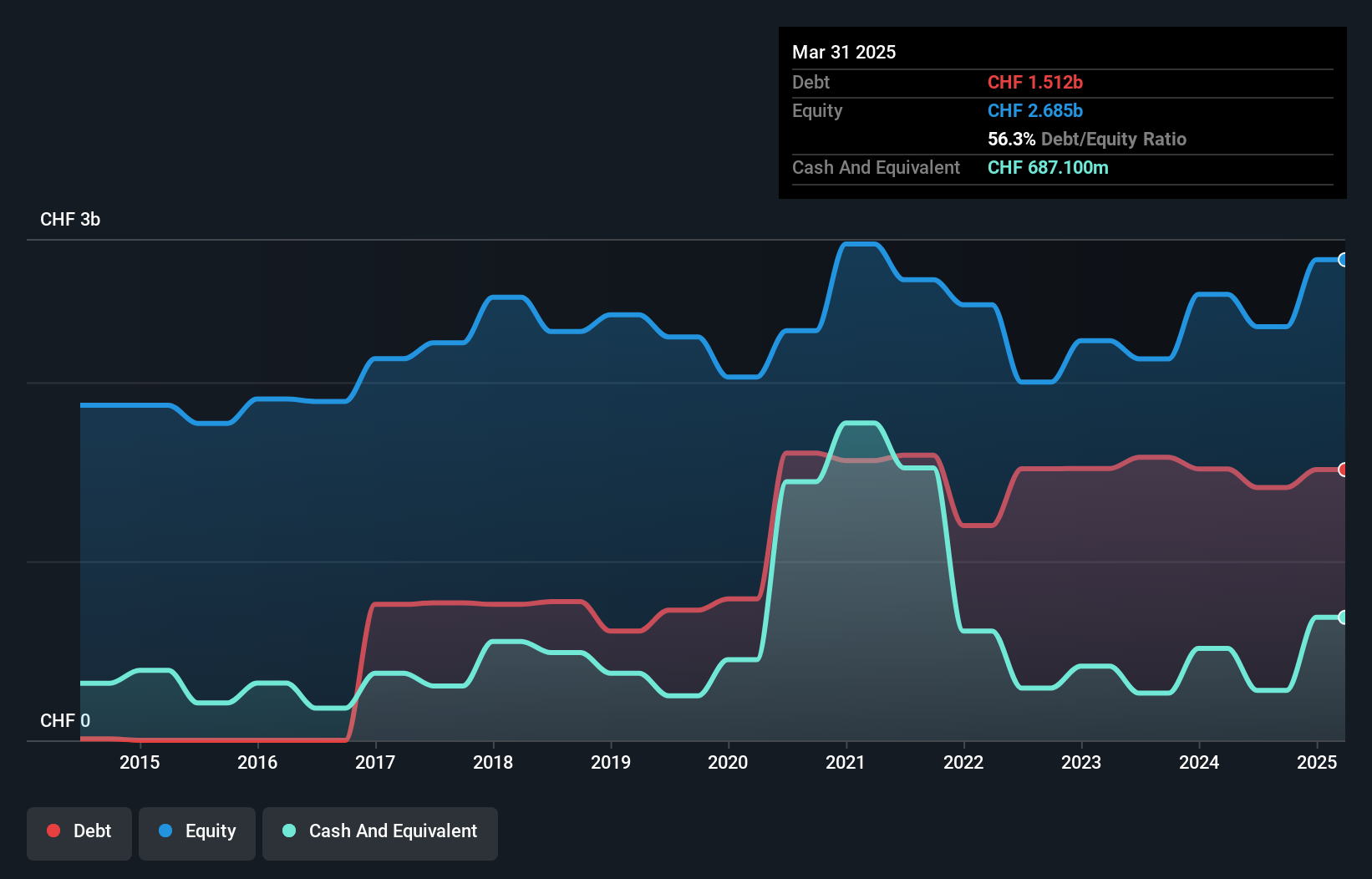
Task: Click the 2020 x-axis label
Action: (728, 762)
